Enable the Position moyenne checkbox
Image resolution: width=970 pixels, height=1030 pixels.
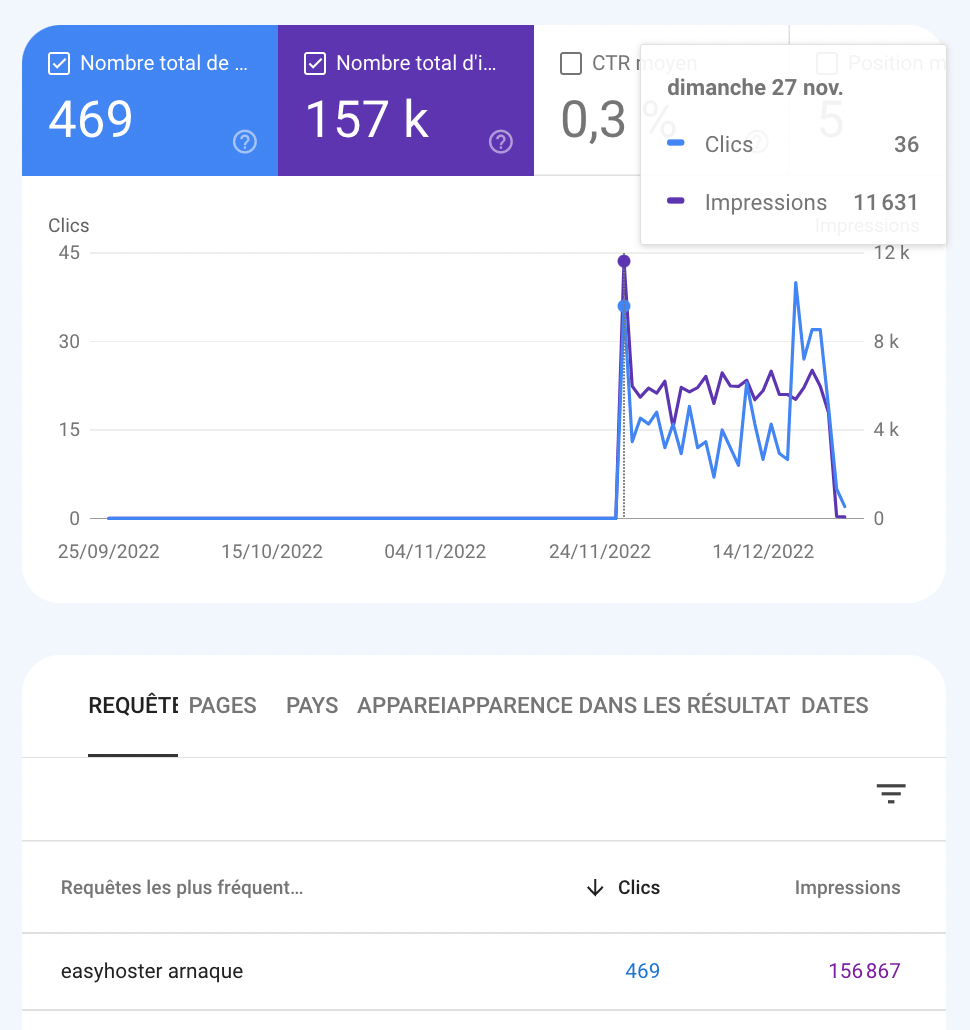827,62
